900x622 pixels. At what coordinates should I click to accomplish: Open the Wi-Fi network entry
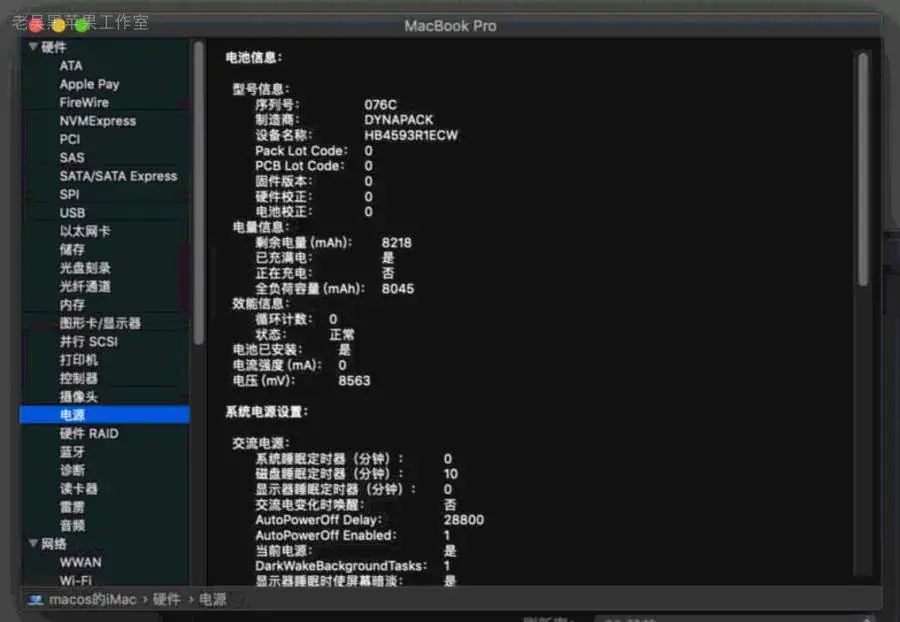(76, 580)
